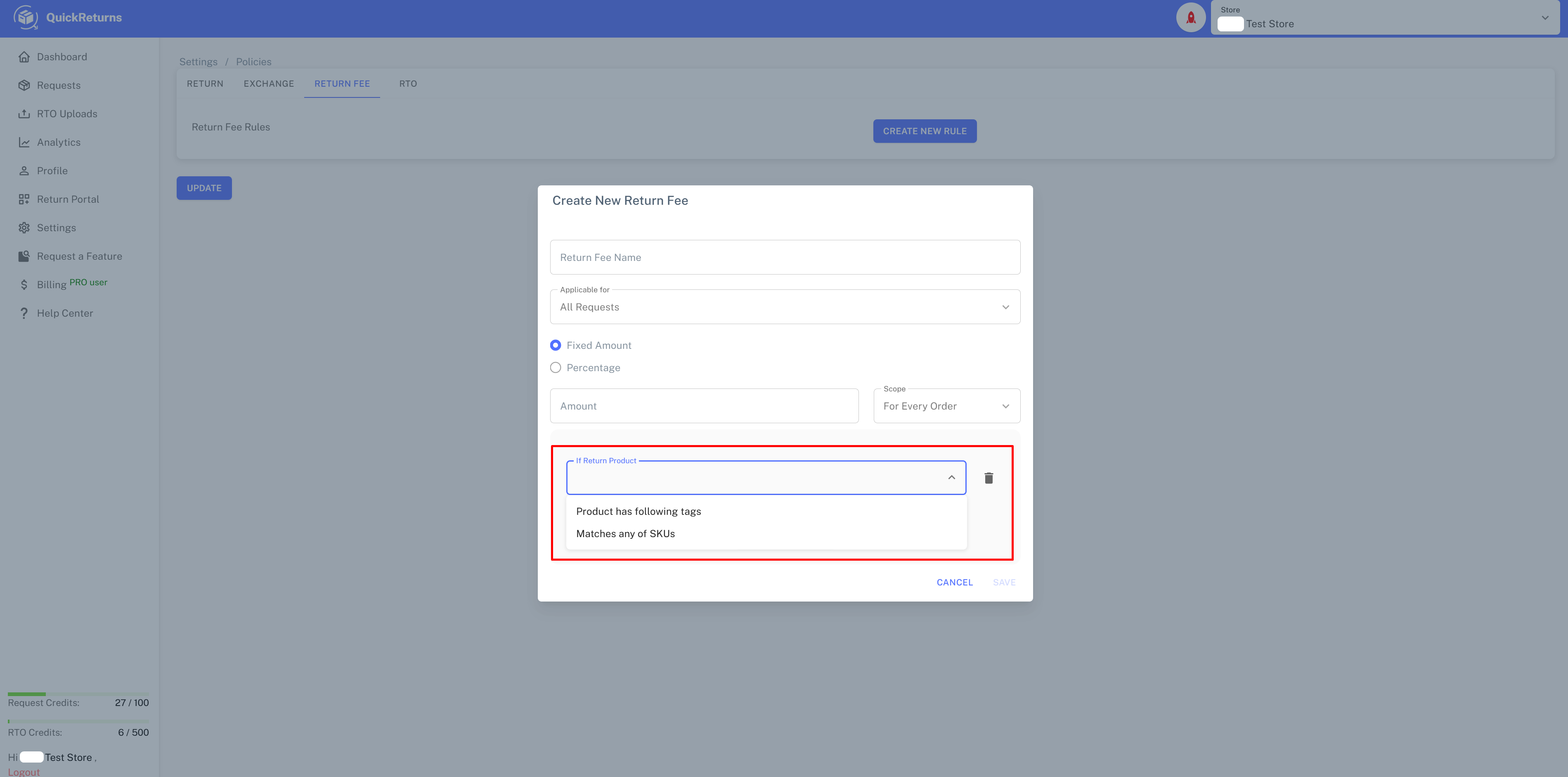The height and width of the screenshot is (777, 1568).
Task: Choose Matches any of SKUs option
Action: pos(766,533)
